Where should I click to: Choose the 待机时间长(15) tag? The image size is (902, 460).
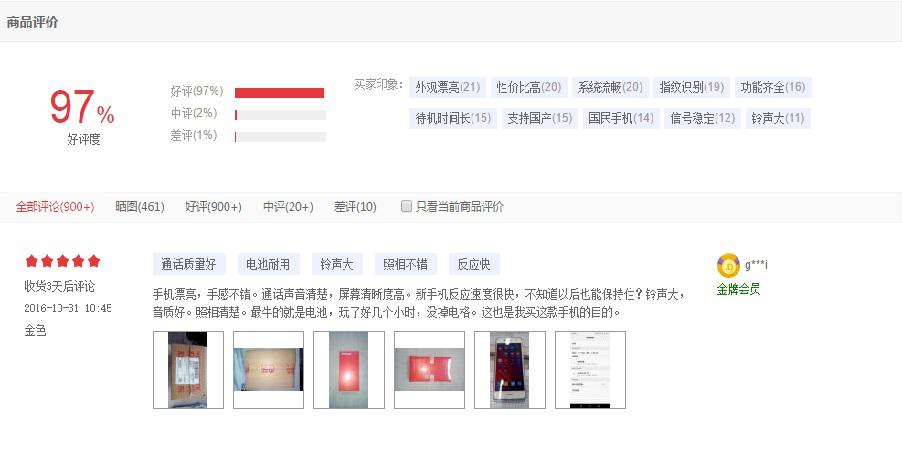tap(453, 118)
